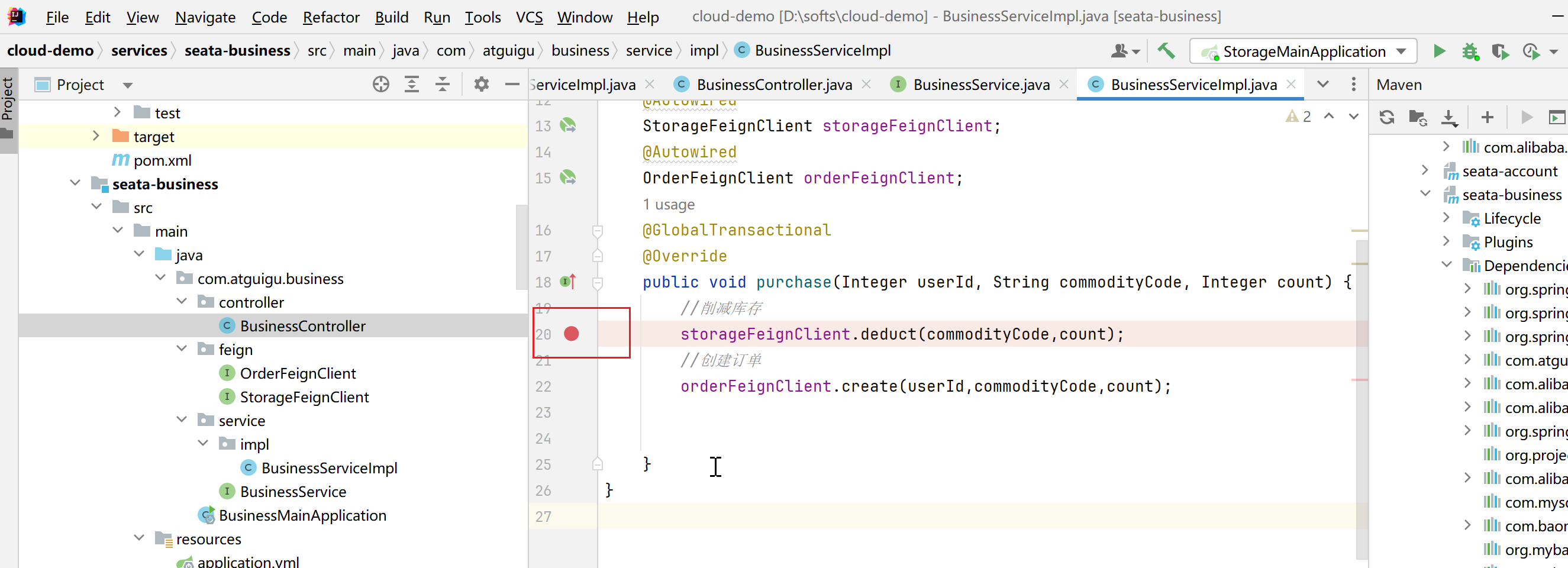Go to previous highlighted error arrow
Screen dimensions: 1568x568
[x=1329, y=117]
